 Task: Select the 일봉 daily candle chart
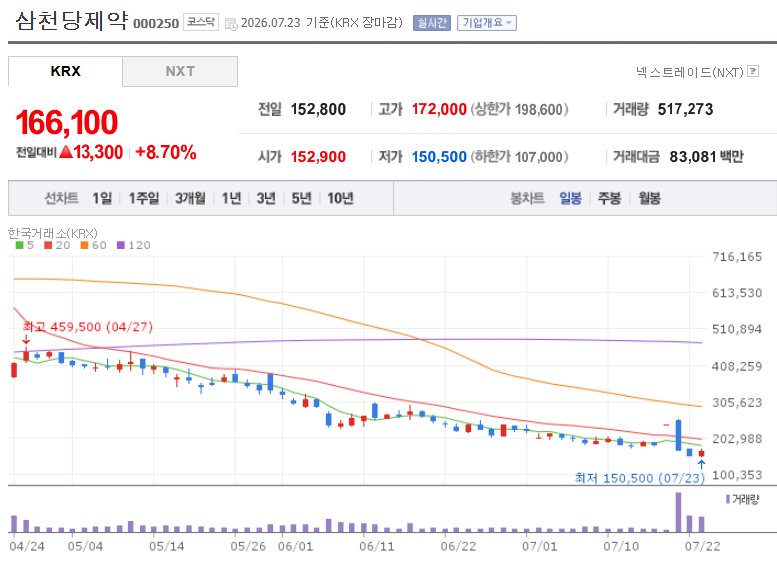point(570,198)
